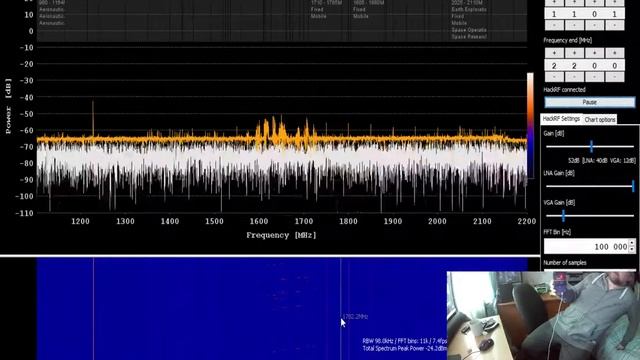Viewport: 640px width, 360px height.
Task: Click the Number of samples label
Action: click(x=565, y=262)
